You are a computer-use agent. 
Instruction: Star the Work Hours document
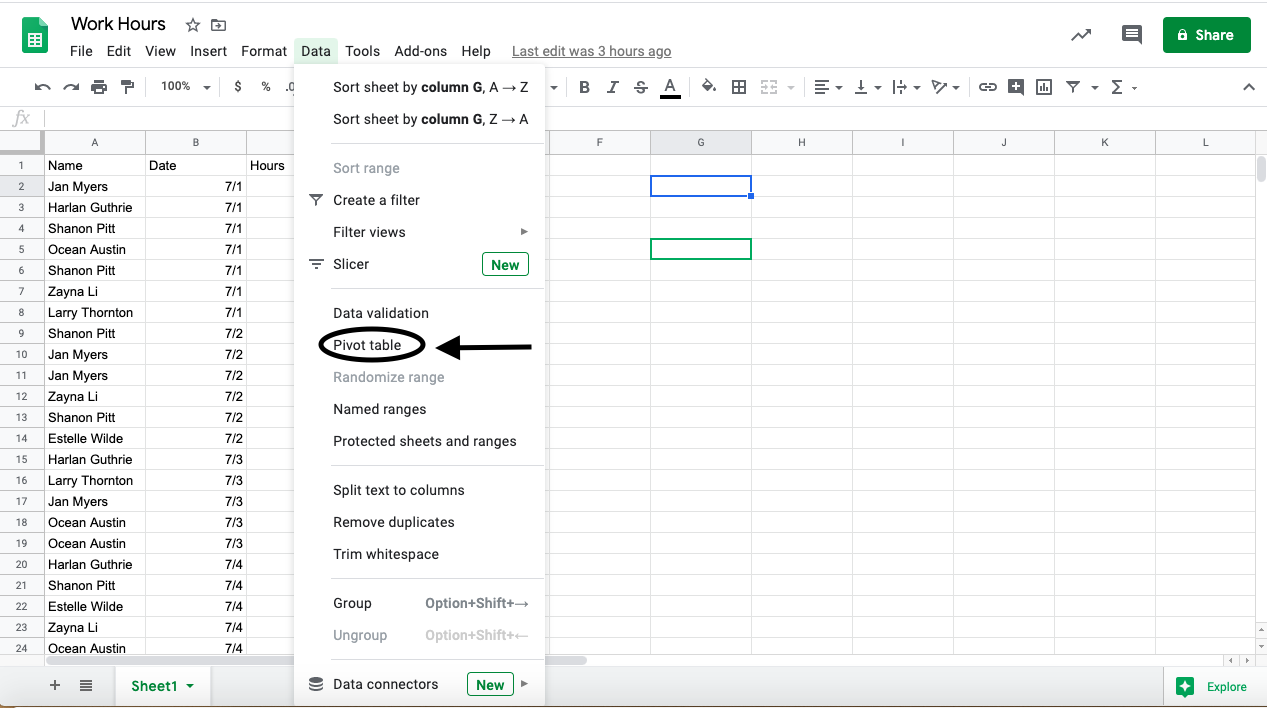[x=193, y=25]
